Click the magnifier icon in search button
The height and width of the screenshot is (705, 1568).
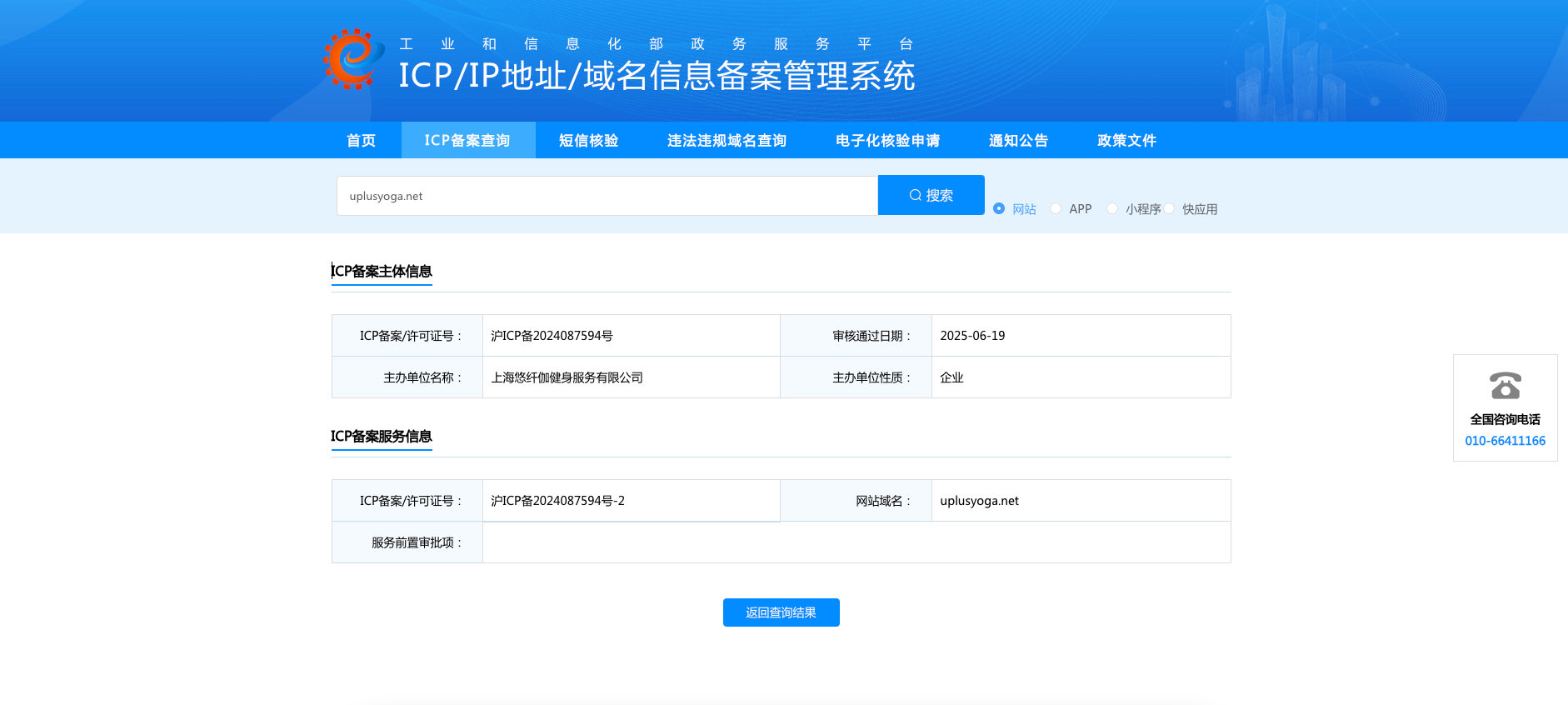915,195
